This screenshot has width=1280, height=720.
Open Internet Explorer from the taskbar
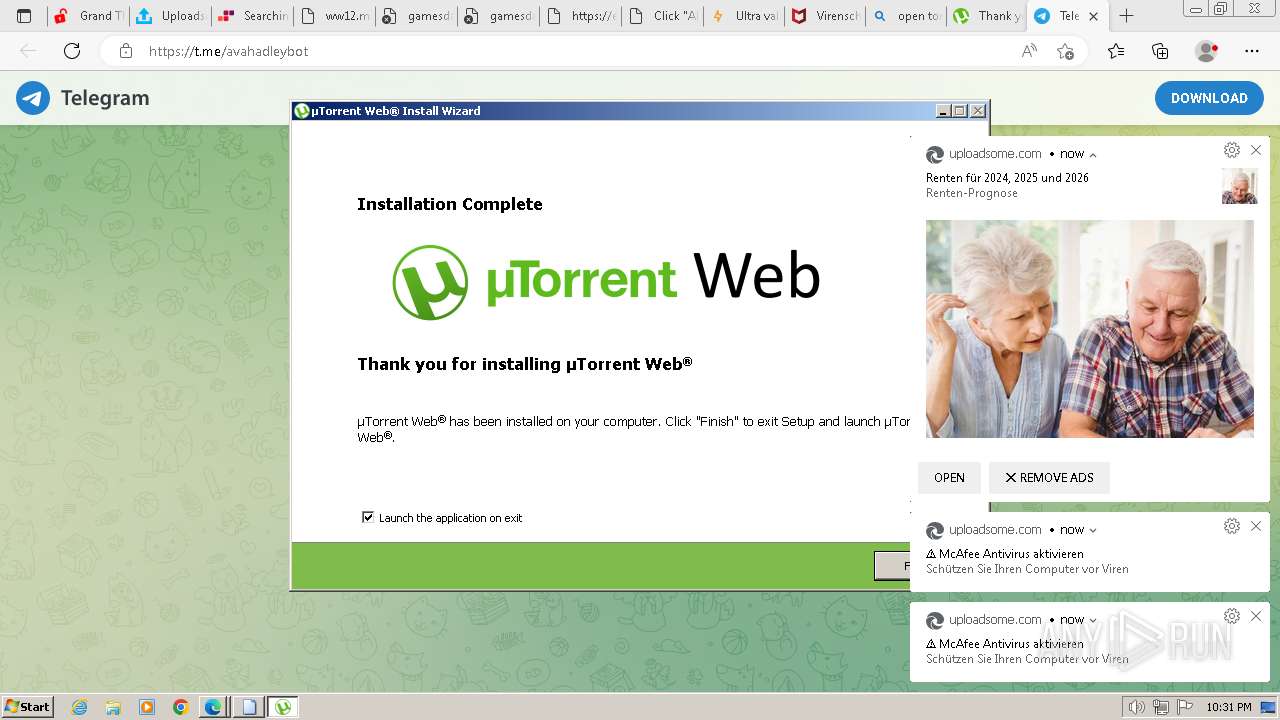tap(79, 707)
